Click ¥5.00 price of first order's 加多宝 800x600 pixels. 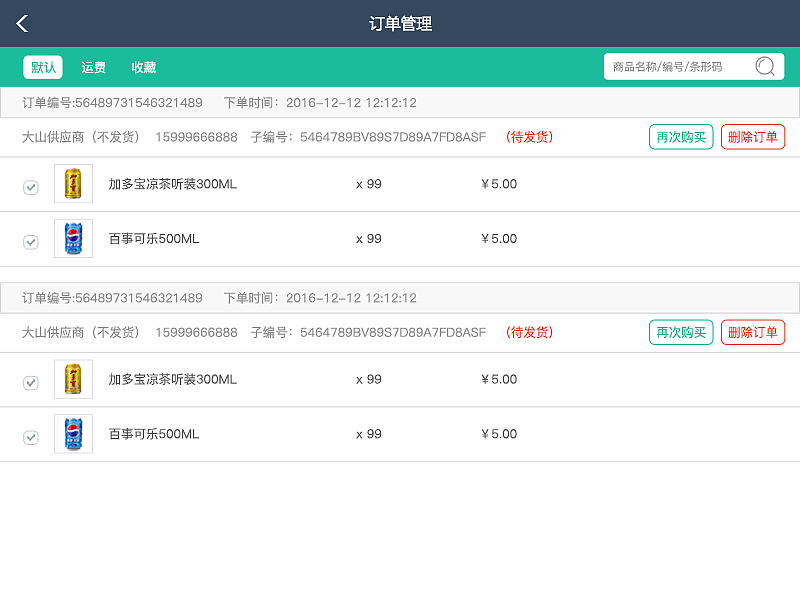pos(499,184)
